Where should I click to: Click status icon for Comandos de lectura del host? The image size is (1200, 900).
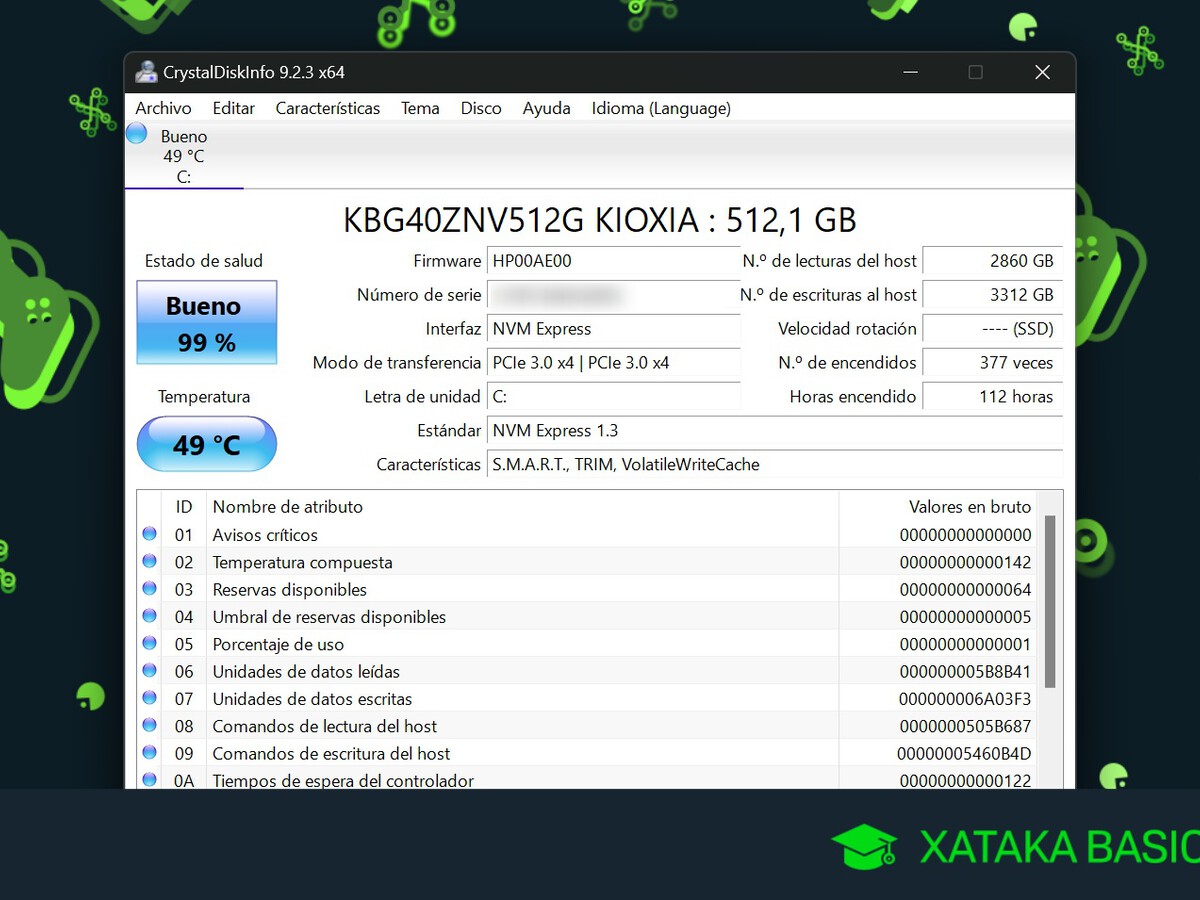[150, 725]
